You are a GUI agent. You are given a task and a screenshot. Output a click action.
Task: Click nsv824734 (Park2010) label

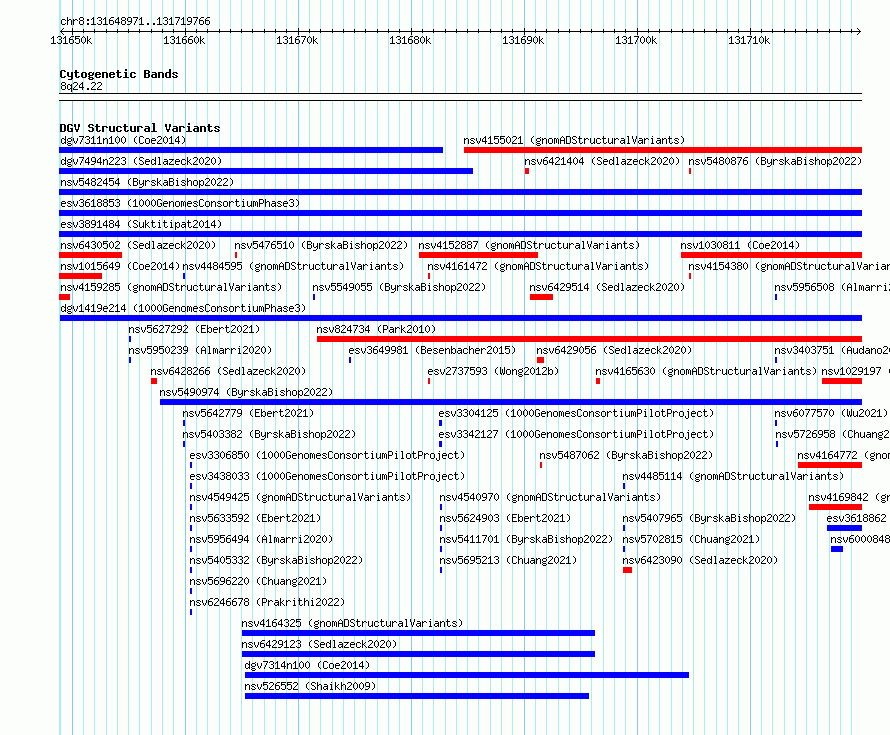[x=376, y=329]
